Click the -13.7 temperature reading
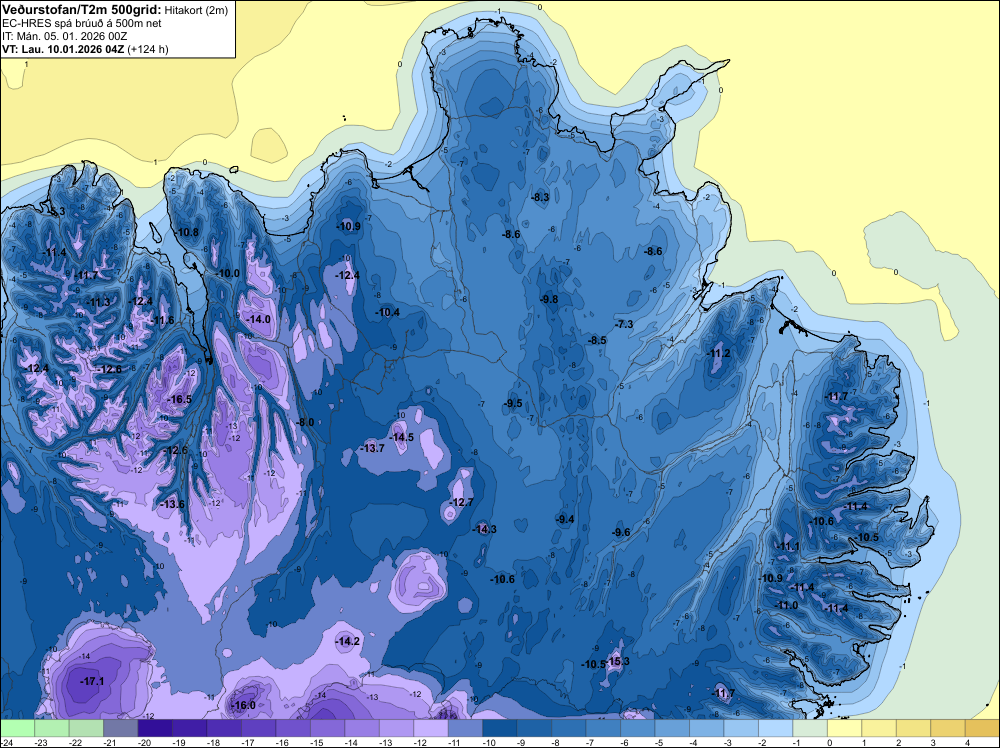1000x748 pixels. [x=372, y=448]
